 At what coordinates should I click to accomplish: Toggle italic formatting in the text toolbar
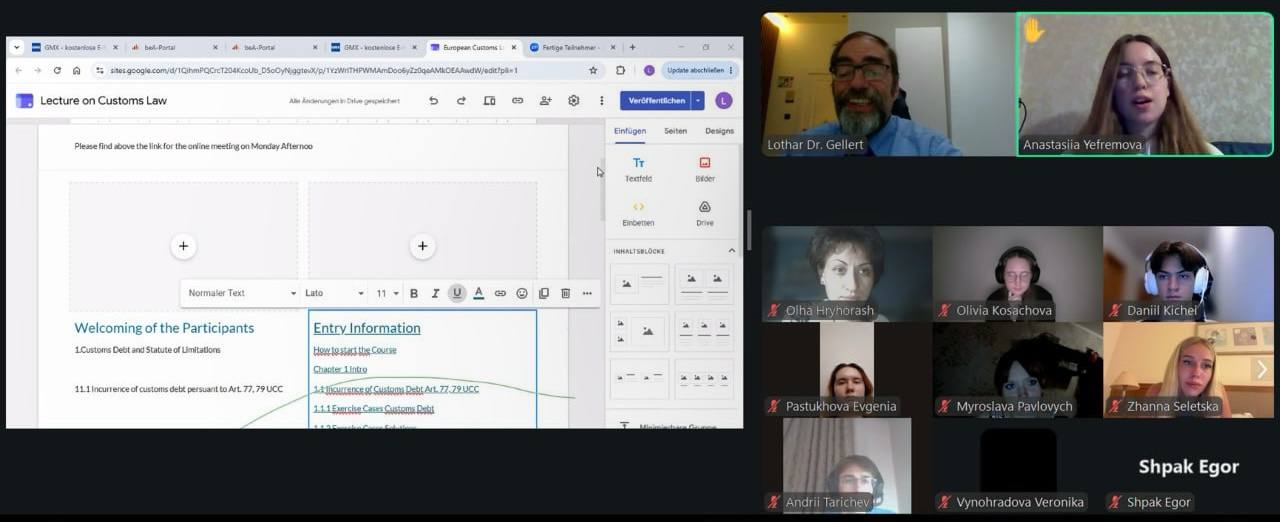point(435,293)
